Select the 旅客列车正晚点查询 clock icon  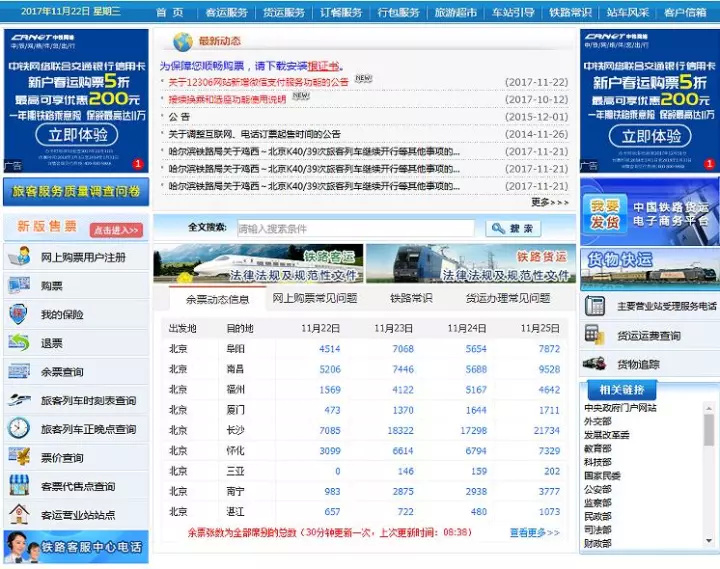(x=19, y=428)
